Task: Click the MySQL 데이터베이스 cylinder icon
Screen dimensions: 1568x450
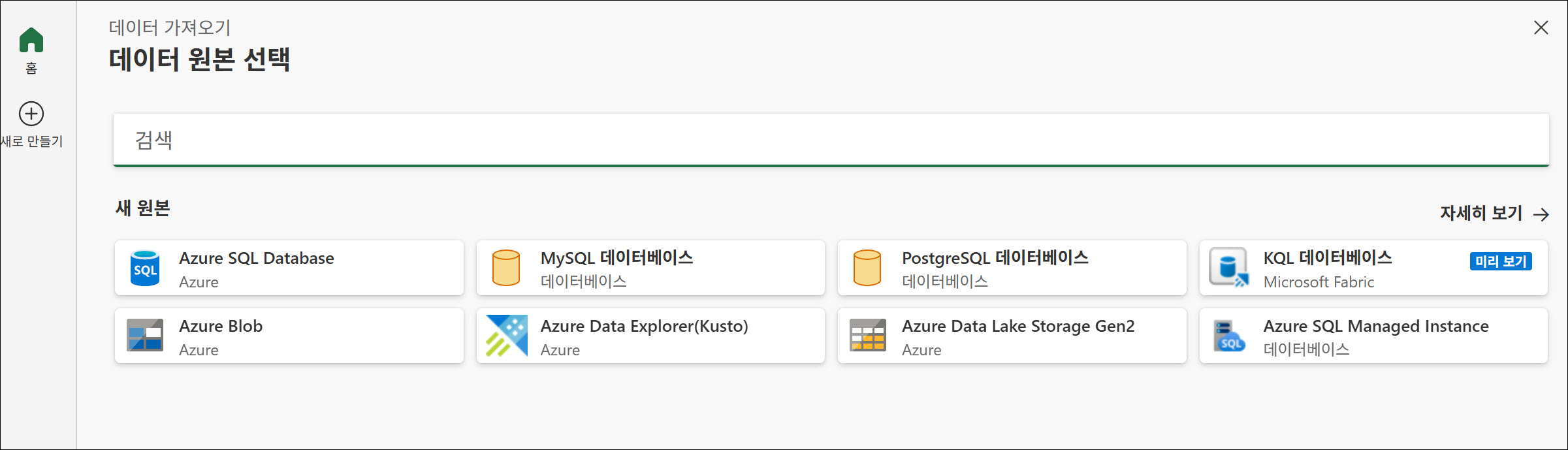Action: point(506,268)
